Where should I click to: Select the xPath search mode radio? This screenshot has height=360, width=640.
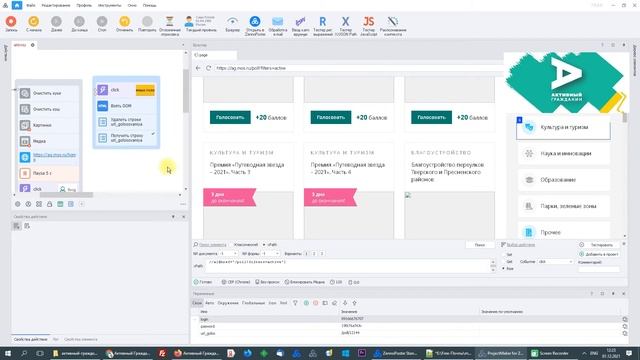(264, 244)
